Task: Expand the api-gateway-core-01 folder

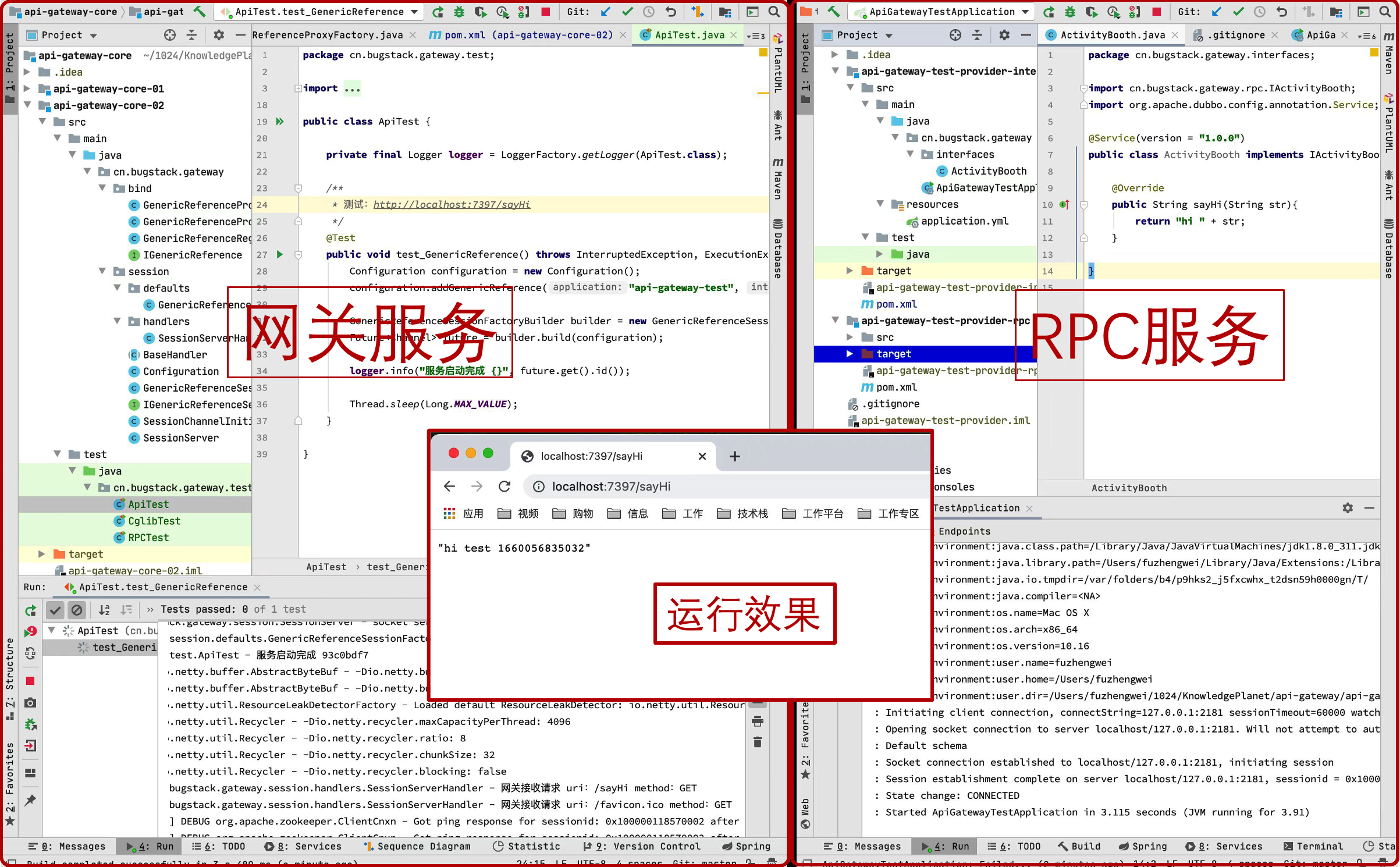Action: [27, 88]
